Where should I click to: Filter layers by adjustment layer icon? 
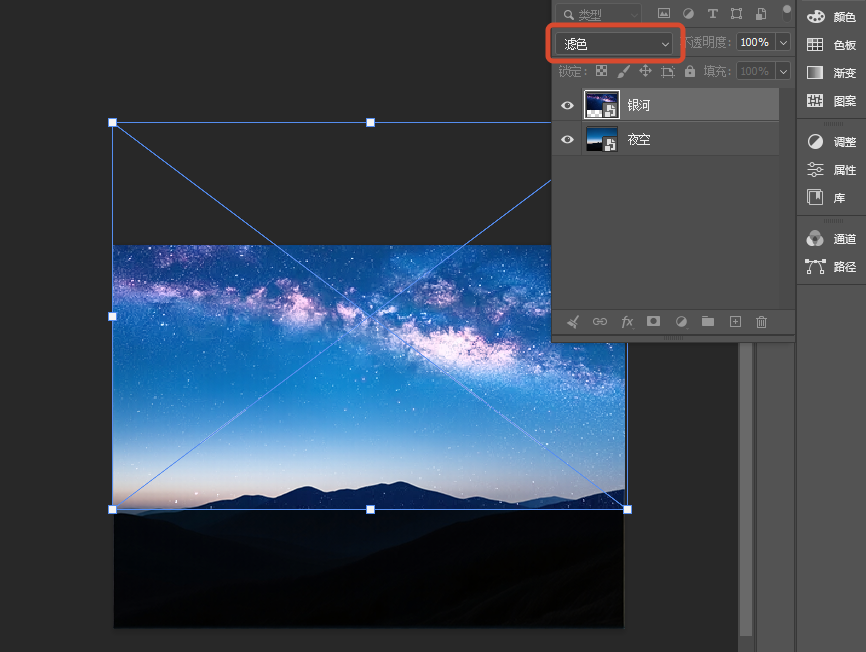pos(688,14)
